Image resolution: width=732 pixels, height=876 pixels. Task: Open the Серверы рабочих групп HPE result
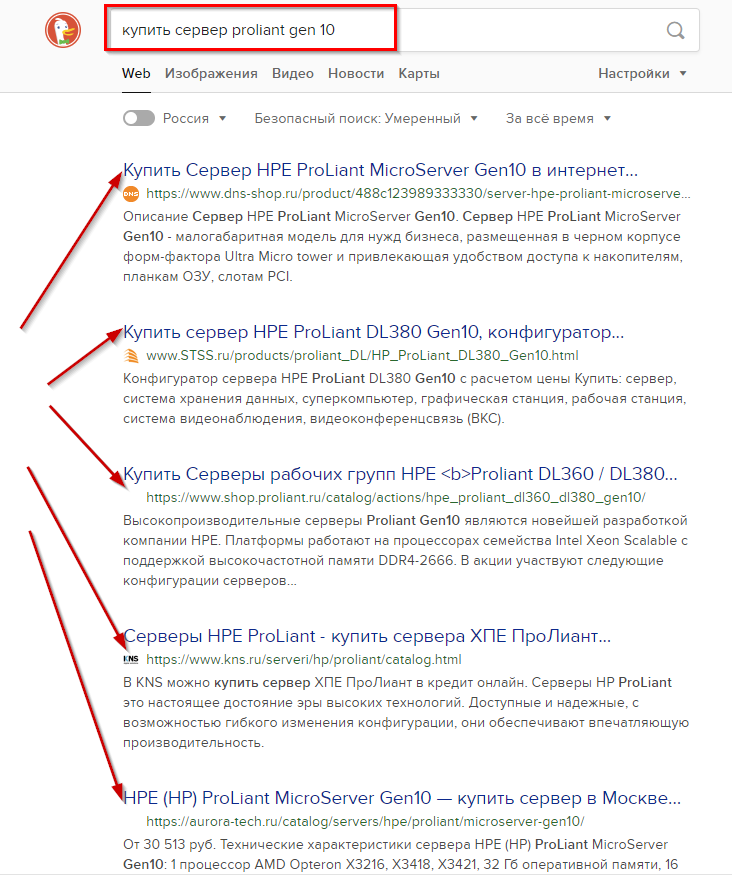pos(400,474)
